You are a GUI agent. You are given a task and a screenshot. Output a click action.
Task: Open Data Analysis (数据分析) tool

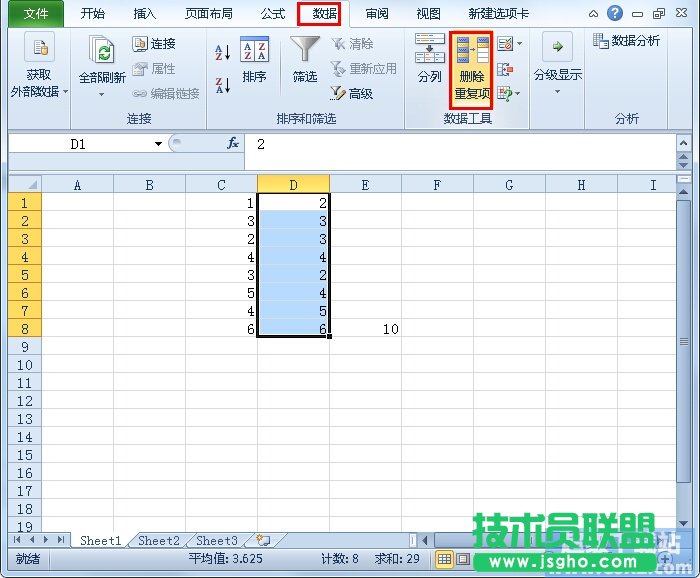[x=626, y=41]
